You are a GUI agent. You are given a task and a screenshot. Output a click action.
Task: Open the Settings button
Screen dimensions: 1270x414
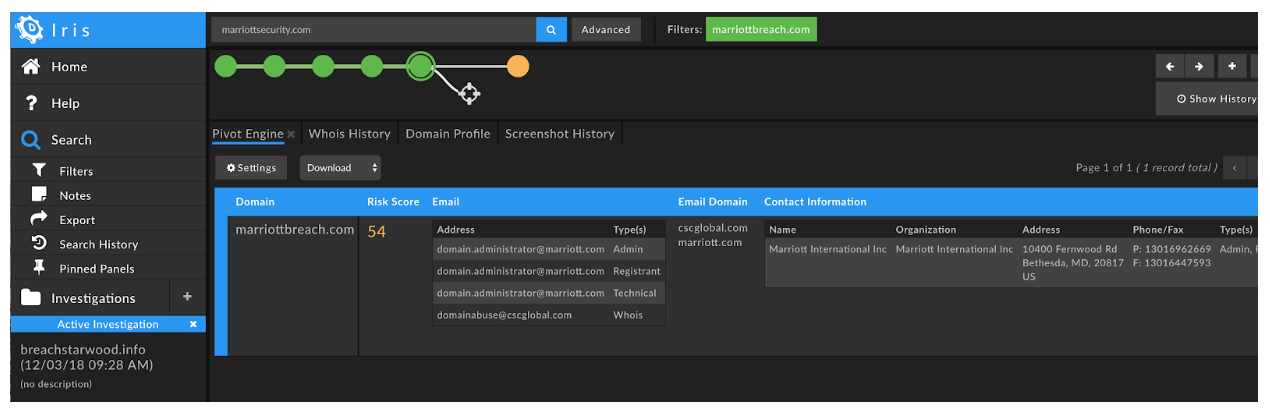coord(252,168)
